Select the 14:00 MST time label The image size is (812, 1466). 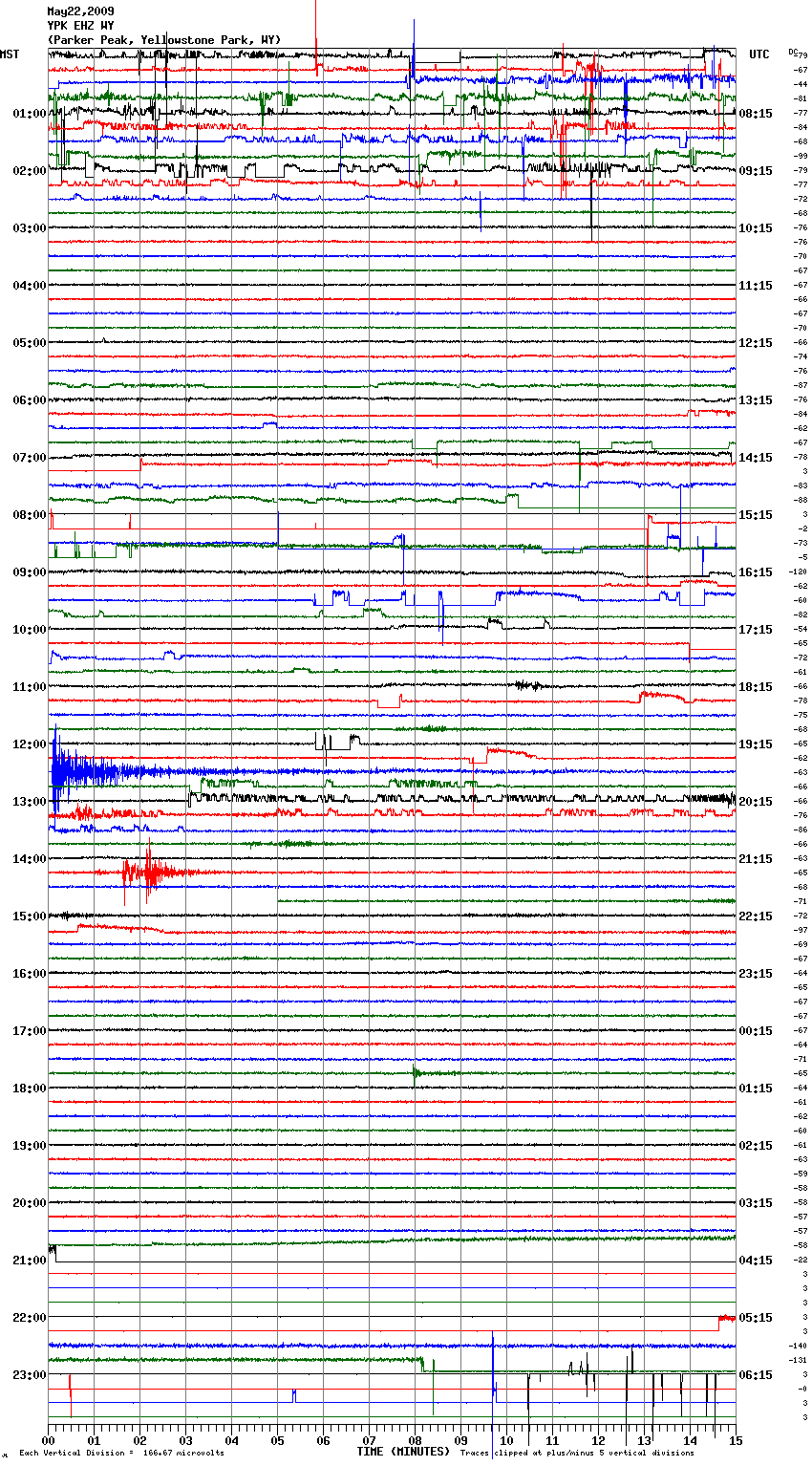tap(30, 859)
